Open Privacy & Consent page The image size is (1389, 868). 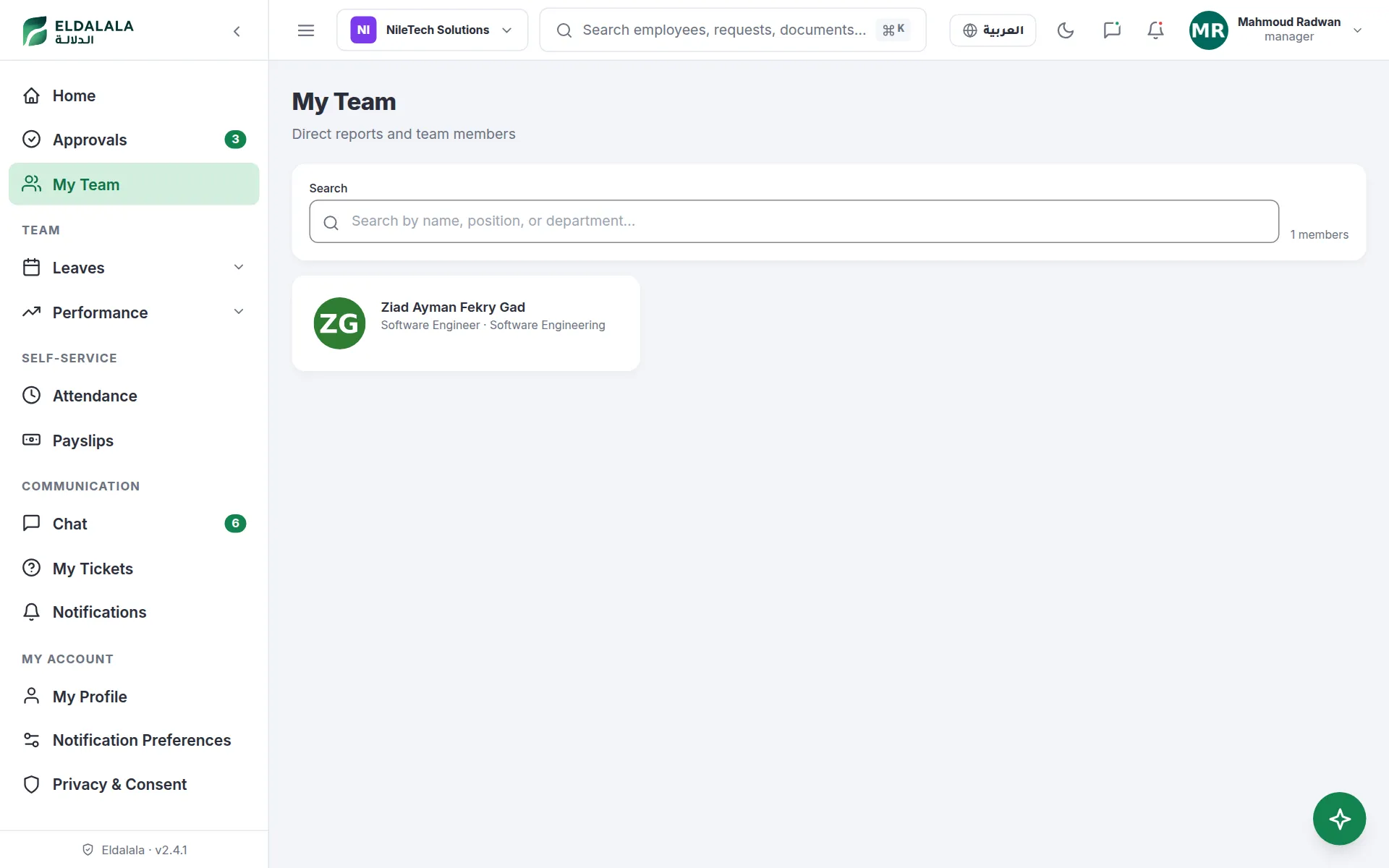[x=134, y=784]
